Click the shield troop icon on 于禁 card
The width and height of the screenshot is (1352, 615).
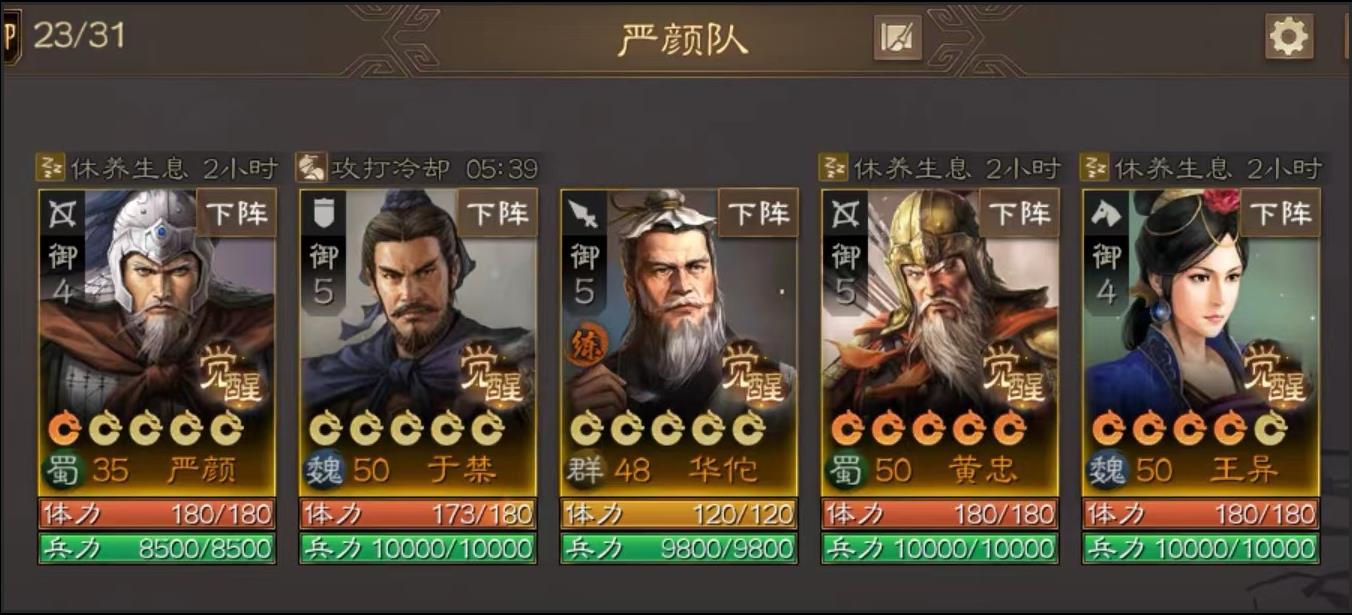pyautogui.click(x=323, y=213)
